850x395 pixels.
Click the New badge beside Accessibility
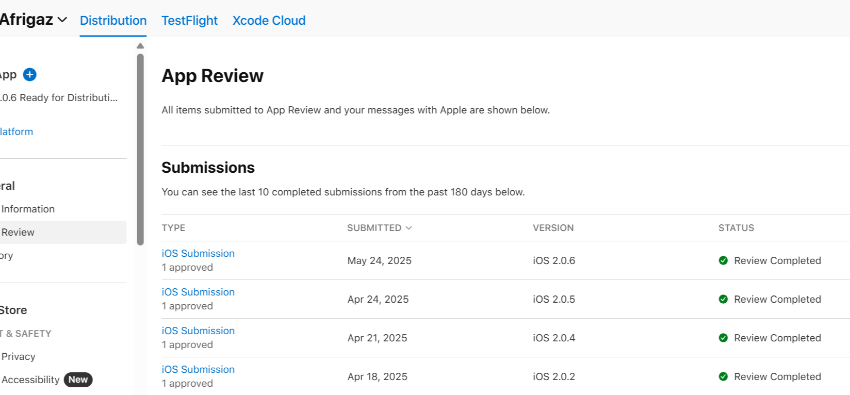click(78, 380)
